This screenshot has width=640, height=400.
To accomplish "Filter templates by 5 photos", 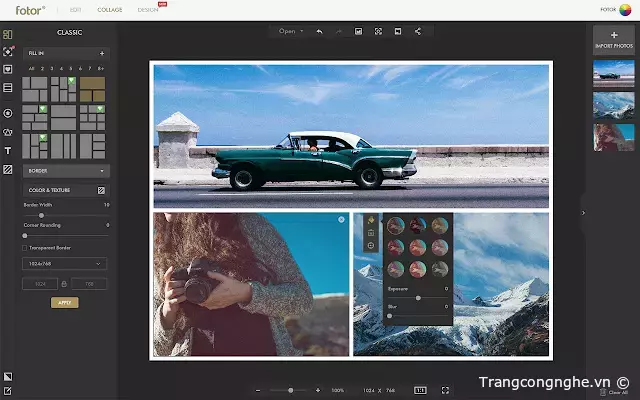I will coord(71,69).
